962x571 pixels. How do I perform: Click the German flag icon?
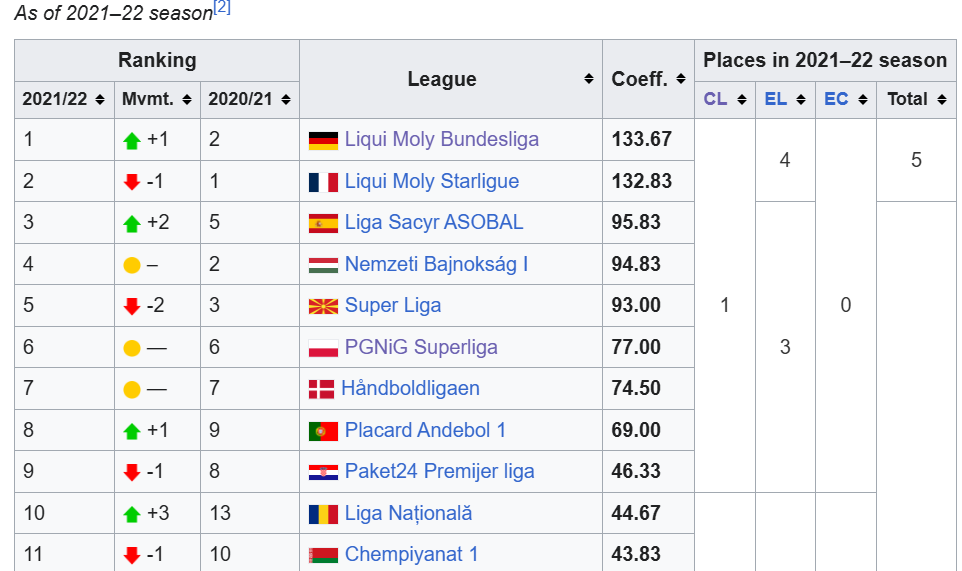[x=323, y=140]
